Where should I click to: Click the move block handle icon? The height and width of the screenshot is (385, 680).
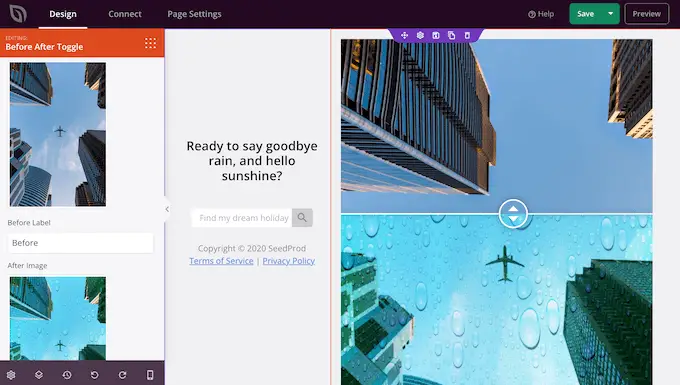click(x=404, y=35)
